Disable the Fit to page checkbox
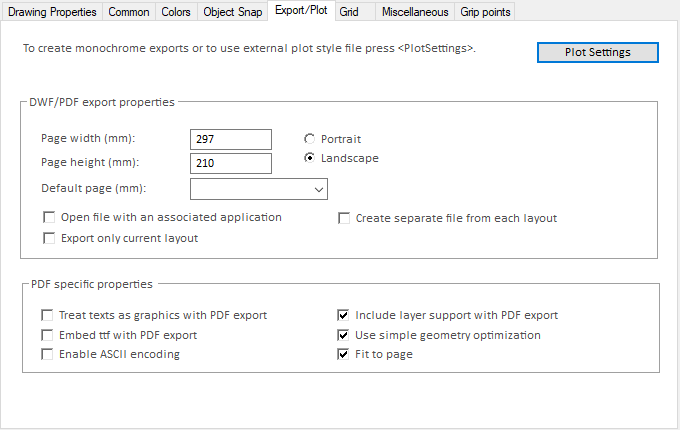Screen dimensions: 680x430 (x=343, y=354)
